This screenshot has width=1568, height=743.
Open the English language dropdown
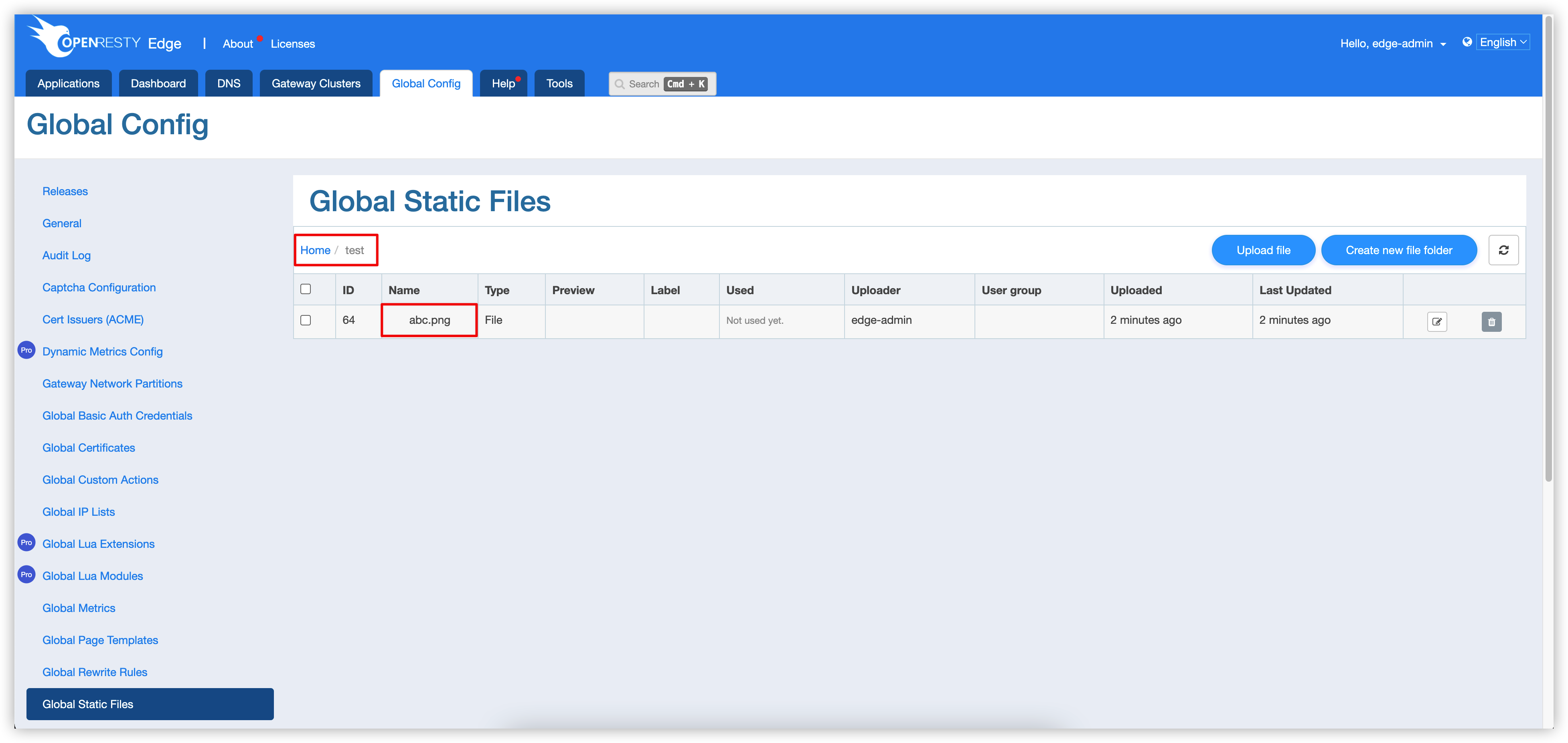(1503, 42)
